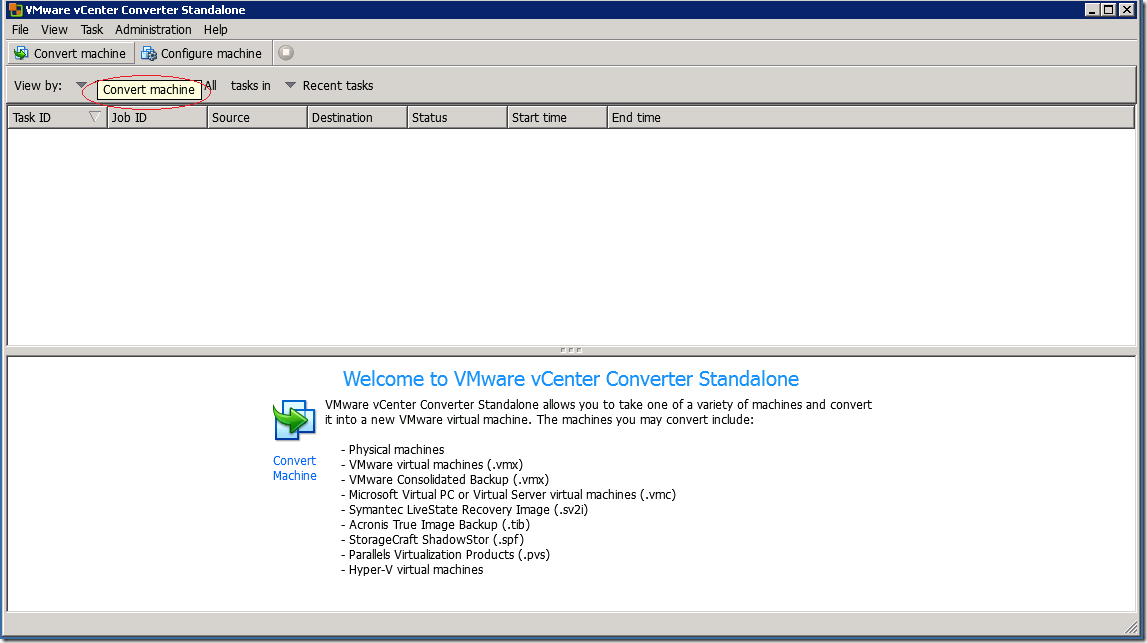
Task: Sort by Source column header
Action: pyautogui.click(x=257, y=118)
